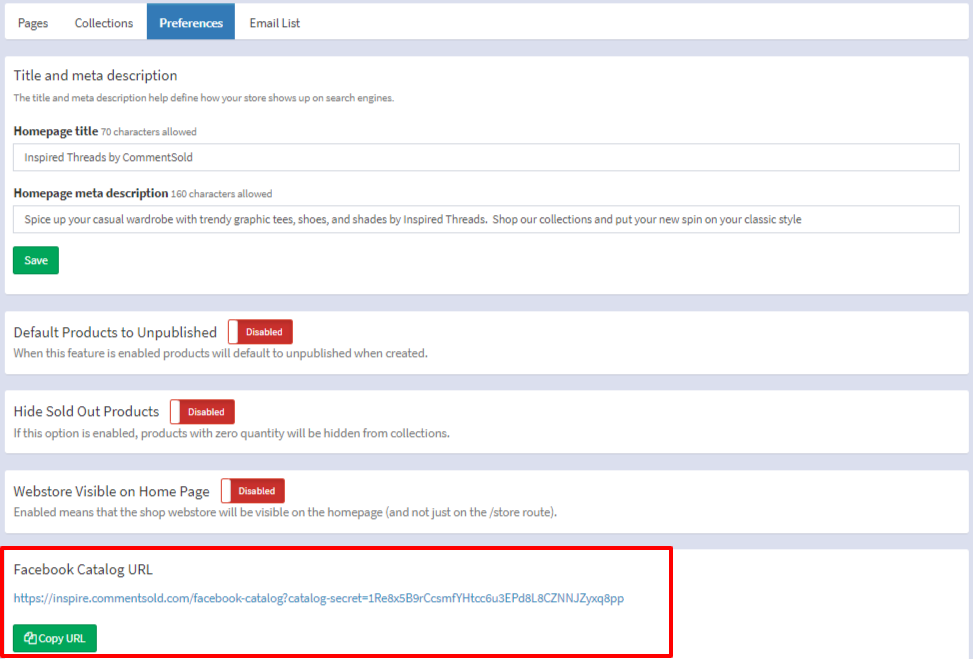Click the "Title and meta description" heading
The height and width of the screenshot is (659, 973).
click(x=95, y=76)
